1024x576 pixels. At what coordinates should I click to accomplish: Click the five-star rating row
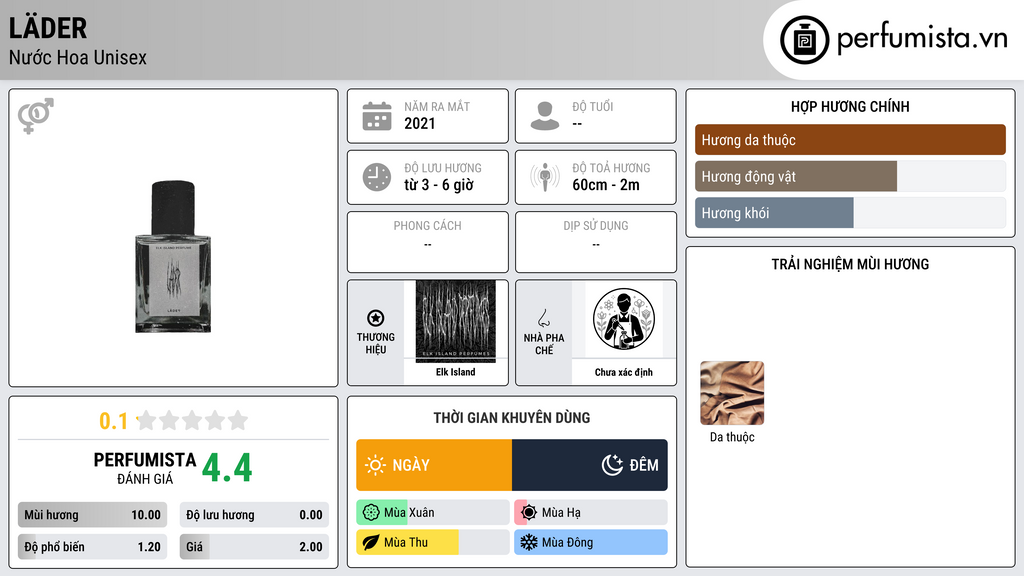pos(192,421)
